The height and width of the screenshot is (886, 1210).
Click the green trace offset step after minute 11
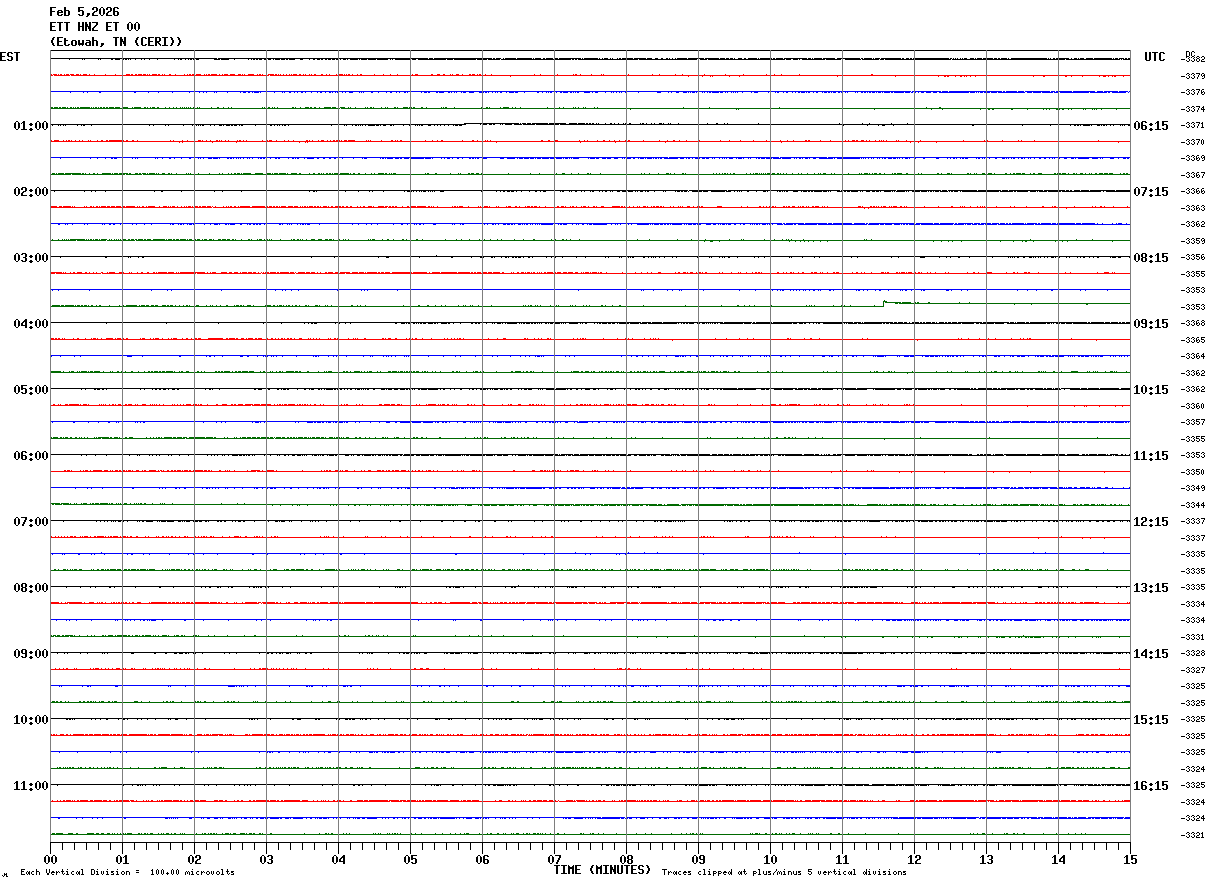pyautogui.click(x=884, y=303)
